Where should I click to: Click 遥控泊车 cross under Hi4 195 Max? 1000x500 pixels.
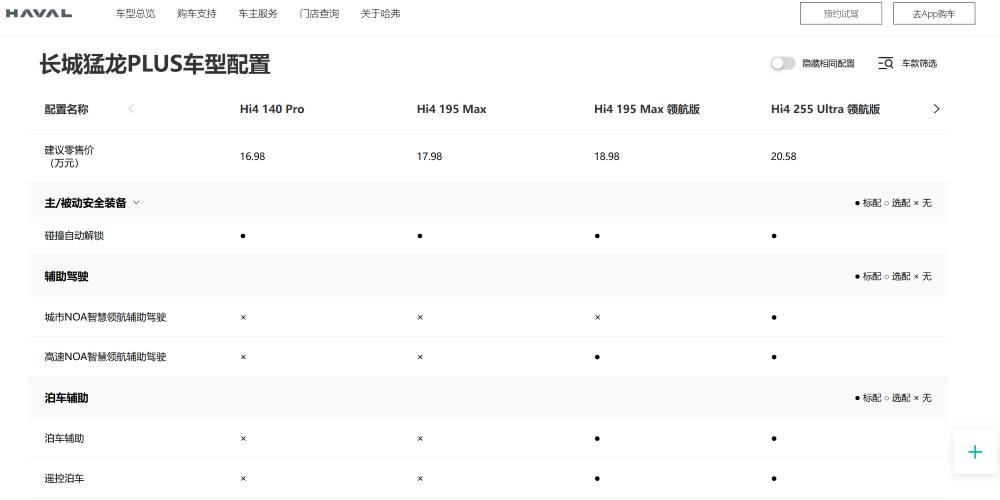420,478
